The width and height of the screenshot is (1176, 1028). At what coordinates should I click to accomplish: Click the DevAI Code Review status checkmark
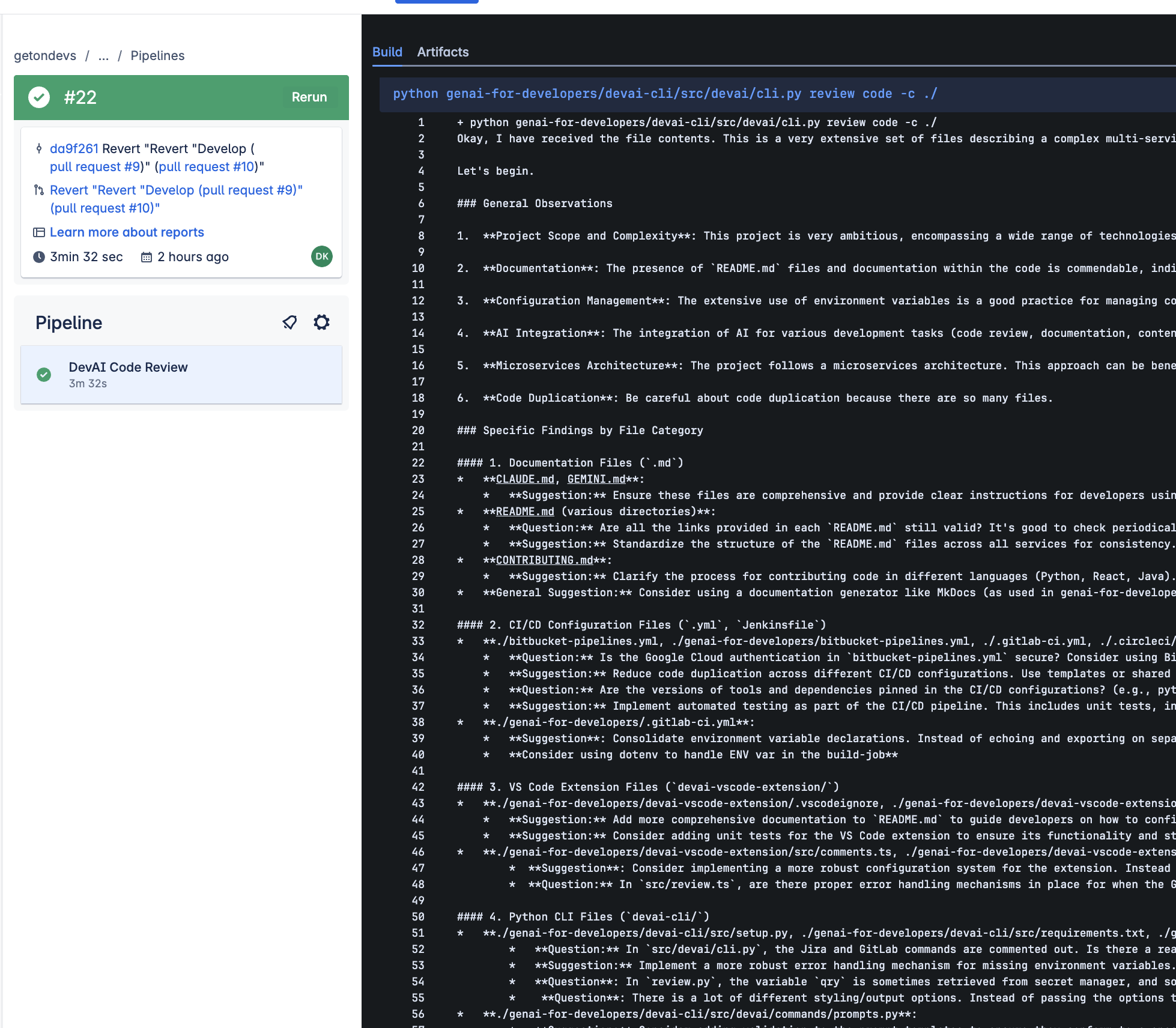point(44,375)
